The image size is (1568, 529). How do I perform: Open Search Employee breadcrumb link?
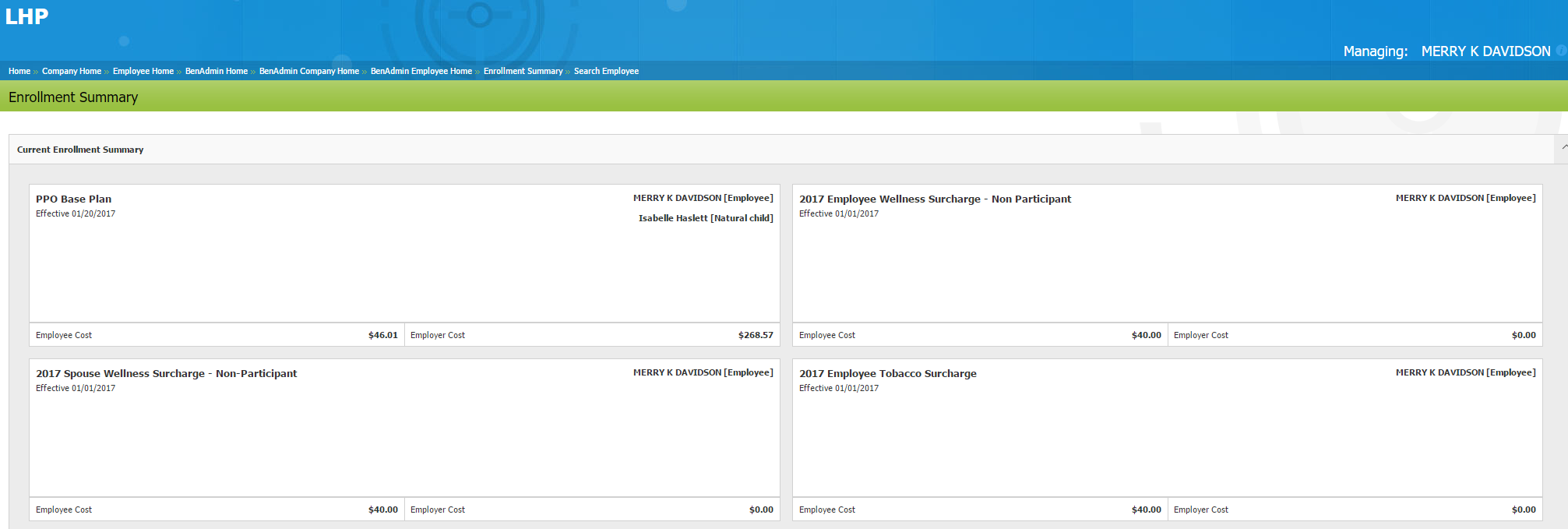pyautogui.click(x=606, y=71)
